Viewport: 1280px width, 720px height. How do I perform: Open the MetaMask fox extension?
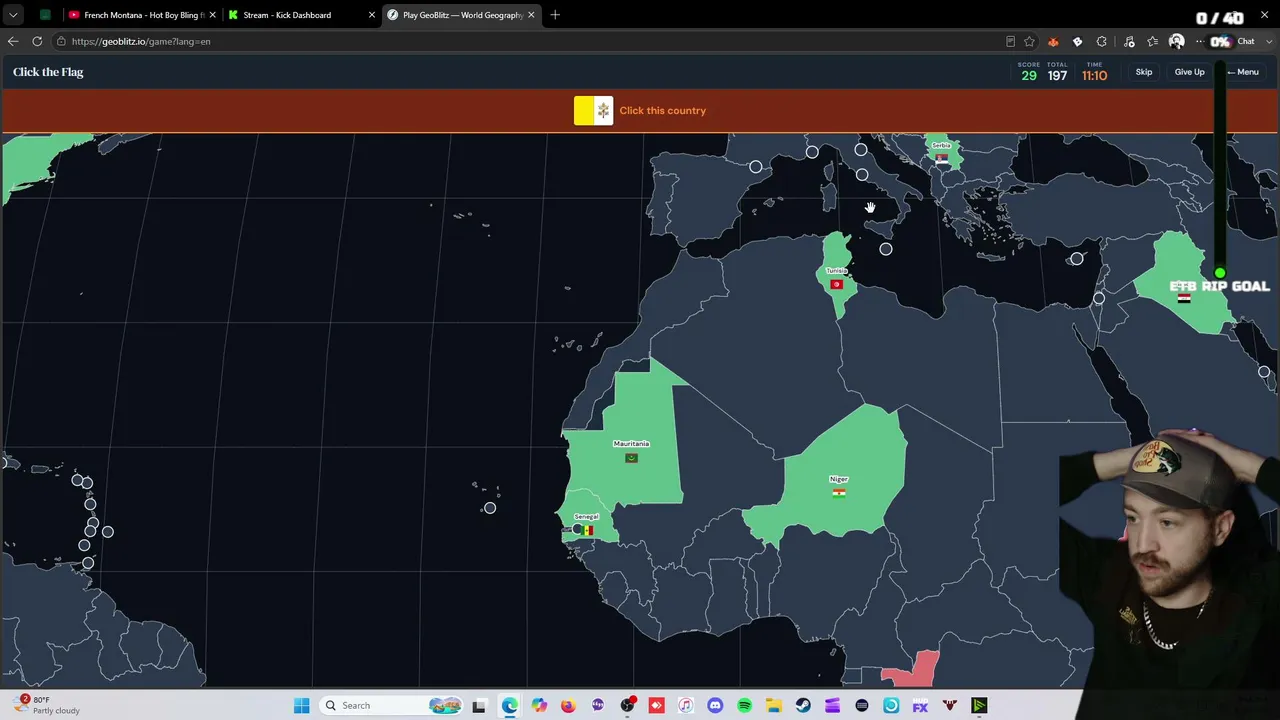tap(1053, 41)
